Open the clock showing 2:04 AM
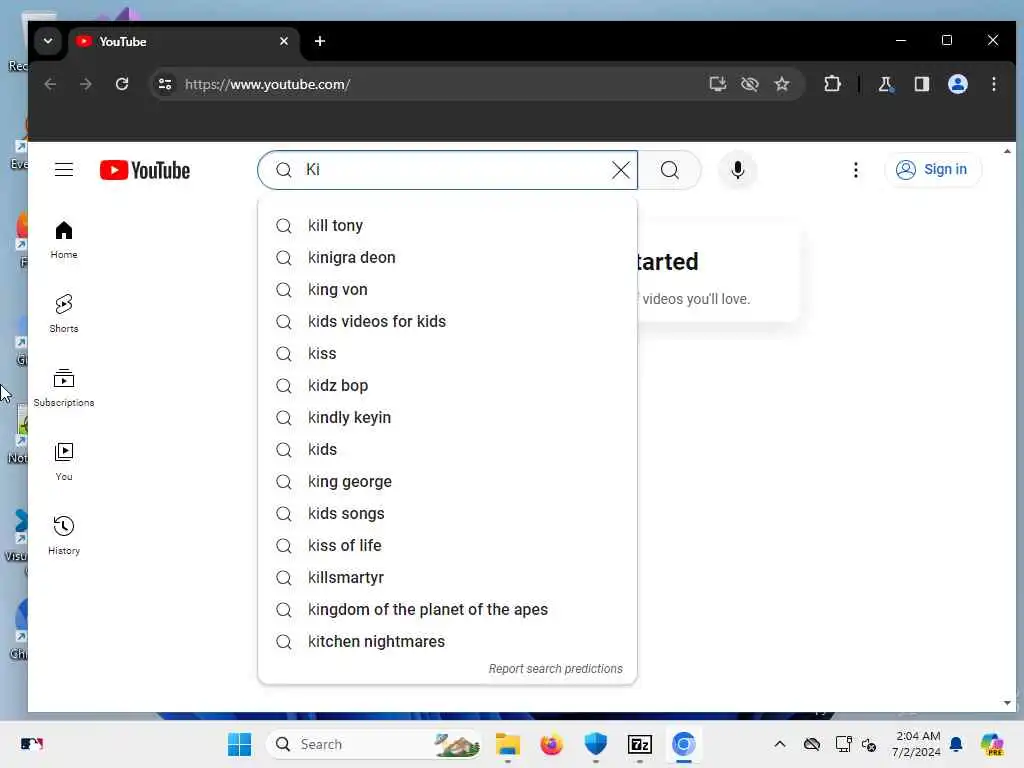The height and width of the screenshot is (768, 1024). tap(917, 744)
